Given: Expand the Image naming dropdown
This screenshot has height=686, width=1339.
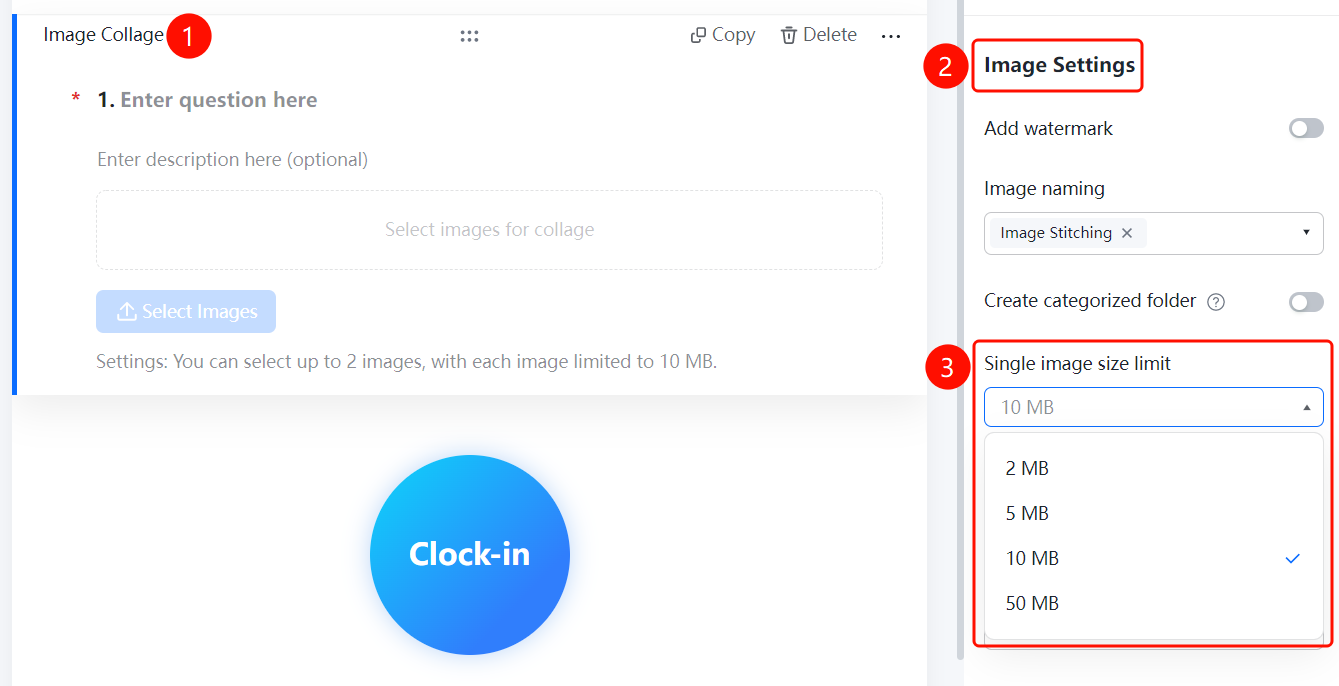Looking at the screenshot, I should pos(1306,233).
